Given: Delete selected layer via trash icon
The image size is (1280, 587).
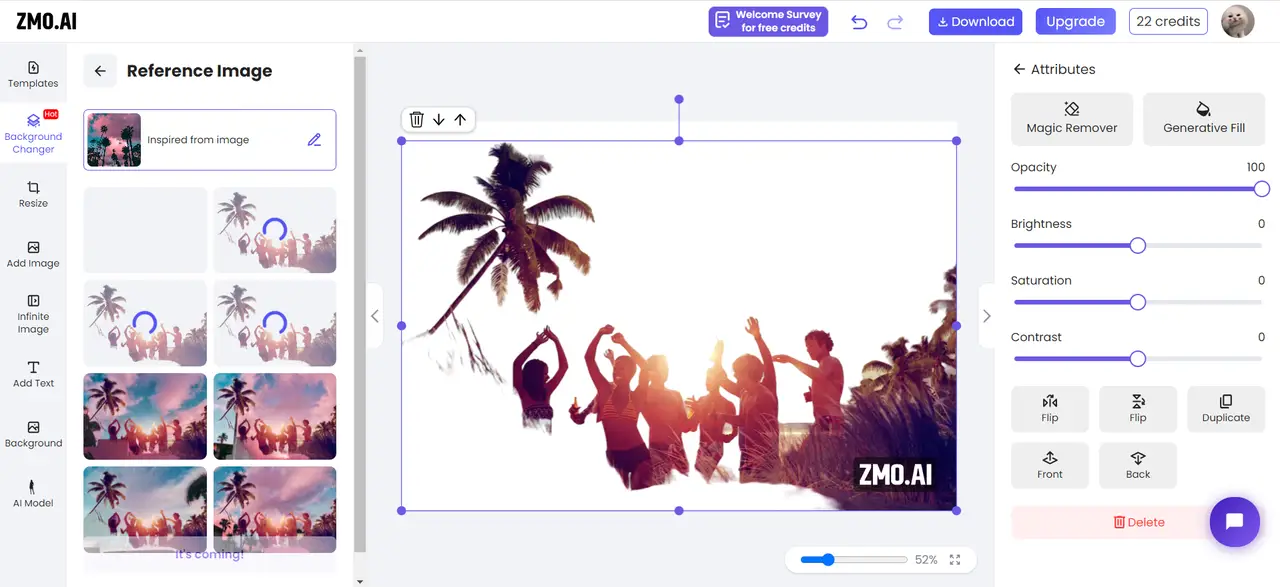Looking at the screenshot, I should (417, 119).
